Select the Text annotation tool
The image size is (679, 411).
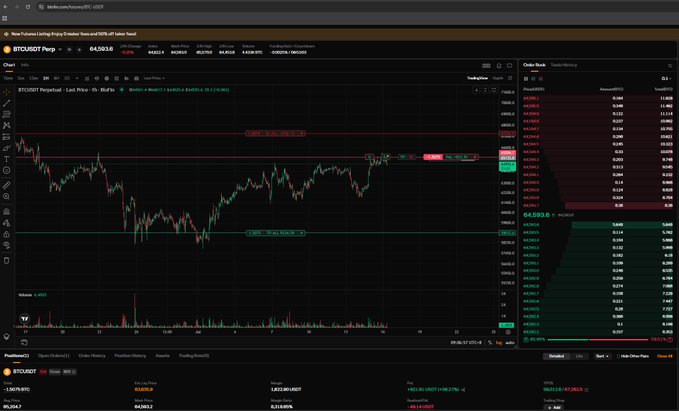[x=6, y=159]
